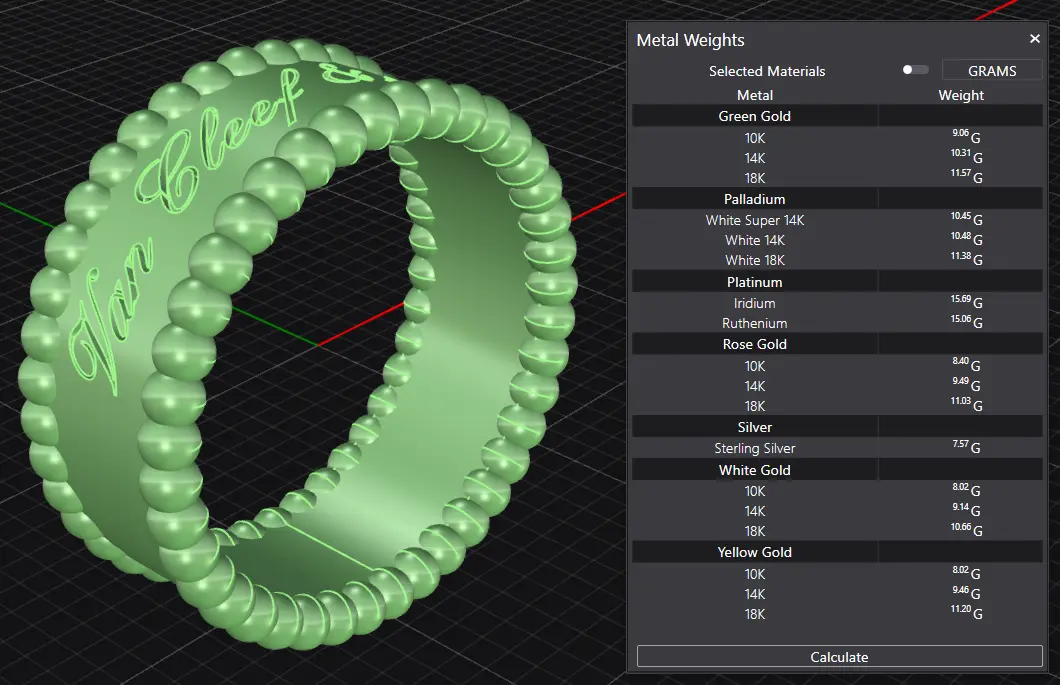
Task: Select the 18K row under Yellow Gold
Action: (x=754, y=614)
